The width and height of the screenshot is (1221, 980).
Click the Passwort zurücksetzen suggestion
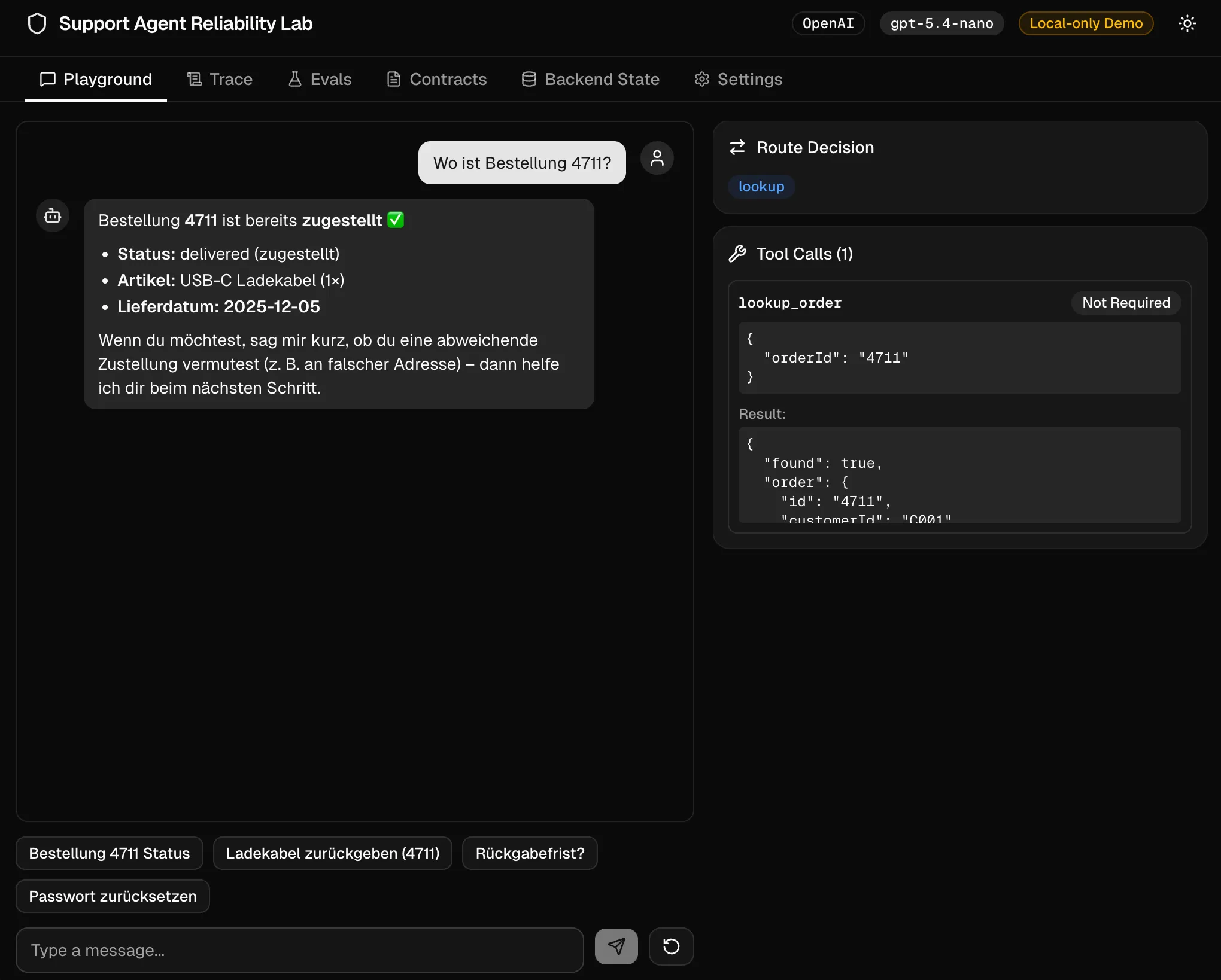pos(112,896)
